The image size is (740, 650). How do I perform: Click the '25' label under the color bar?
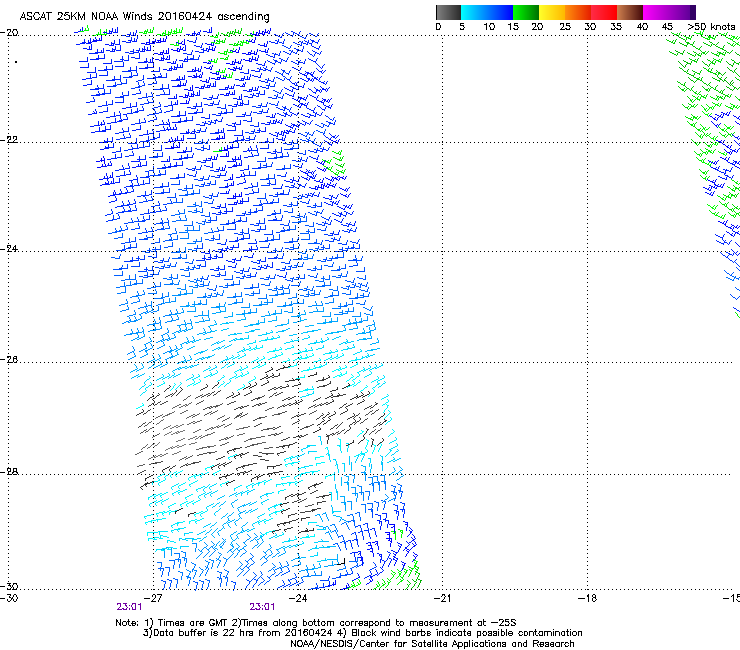click(565, 27)
